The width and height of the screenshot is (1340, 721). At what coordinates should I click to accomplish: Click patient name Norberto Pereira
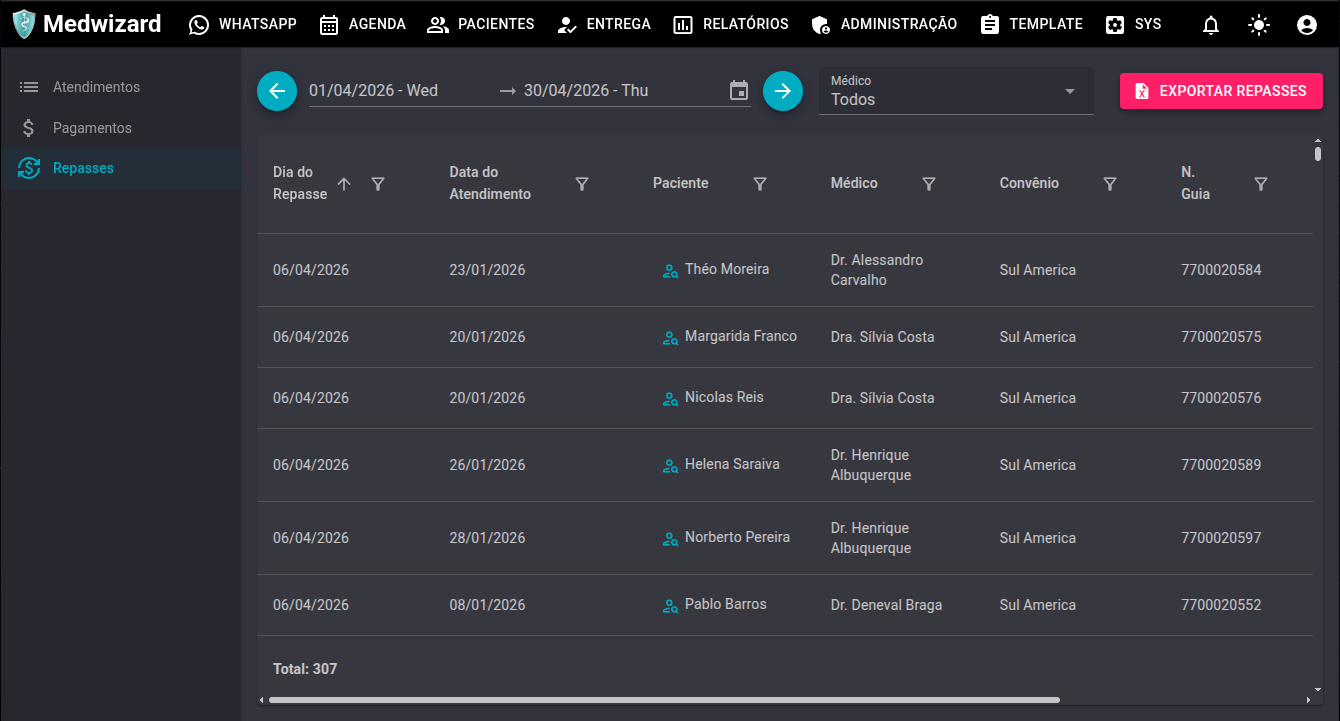point(737,537)
